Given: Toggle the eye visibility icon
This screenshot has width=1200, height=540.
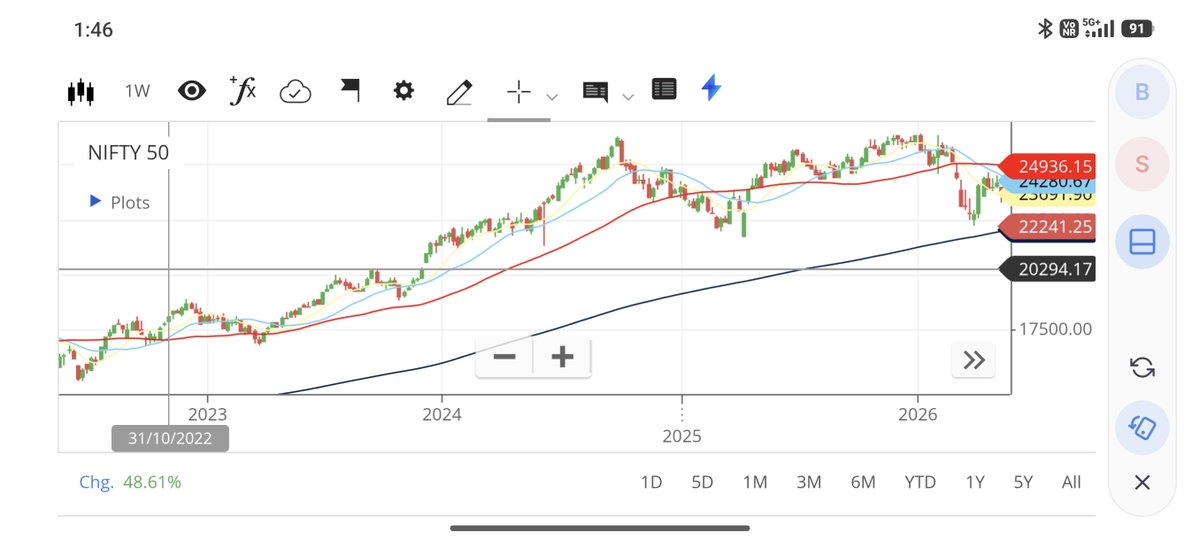Looking at the screenshot, I should [x=191, y=91].
